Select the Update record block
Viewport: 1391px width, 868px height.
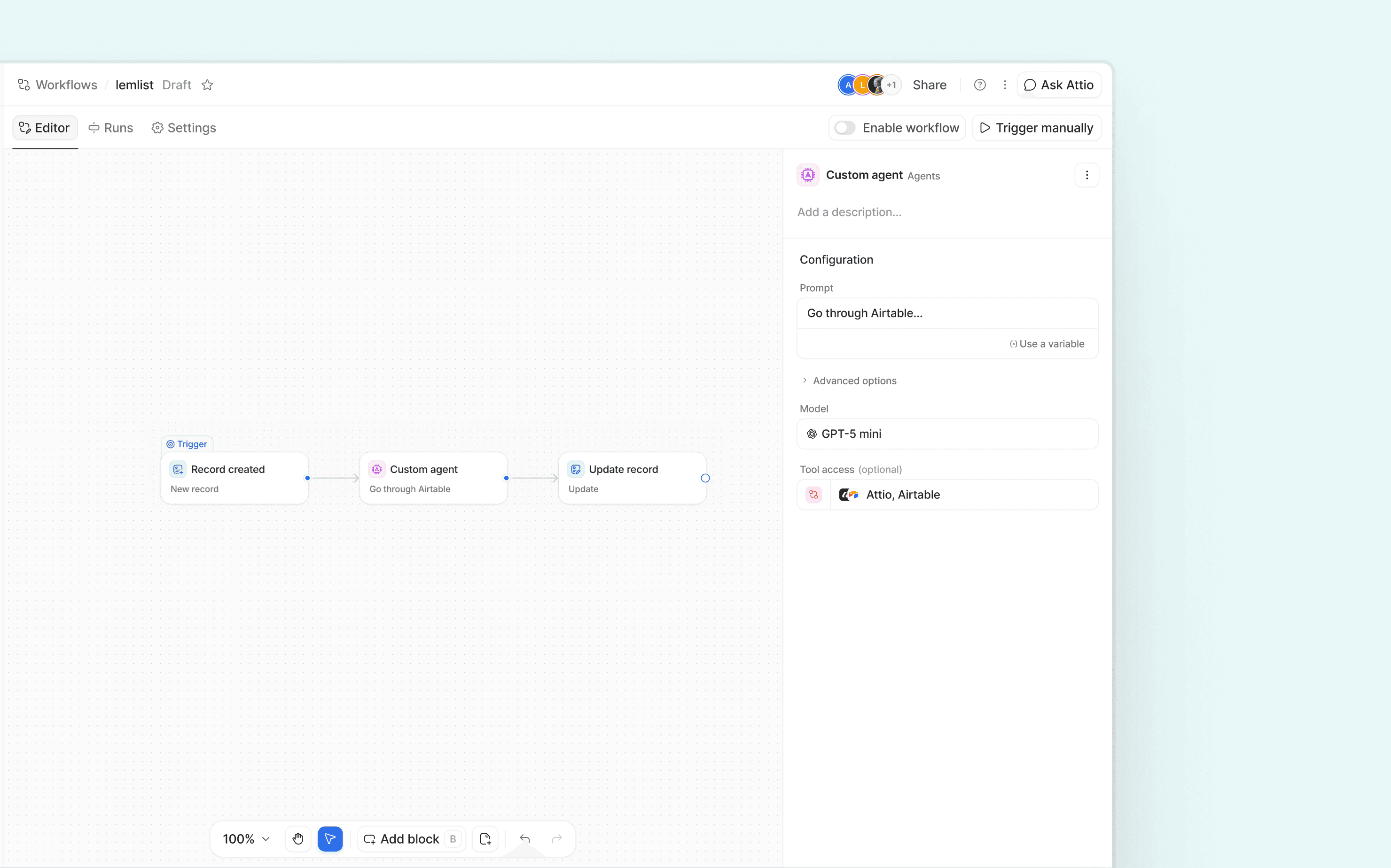coord(632,478)
